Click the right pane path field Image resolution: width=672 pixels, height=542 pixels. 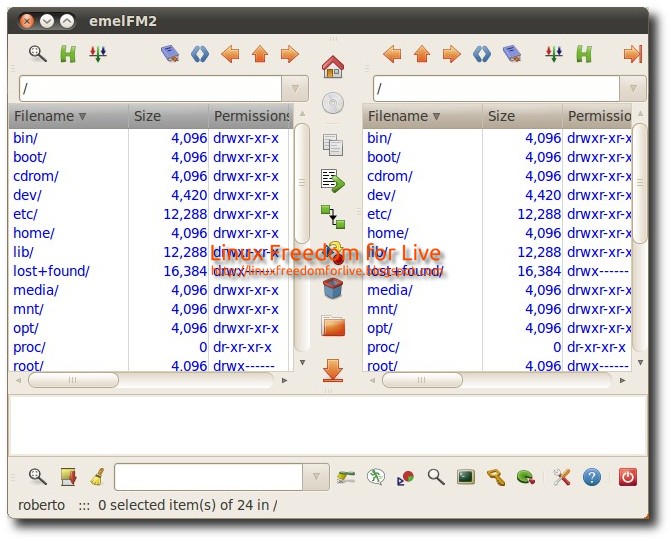[x=497, y=89]
